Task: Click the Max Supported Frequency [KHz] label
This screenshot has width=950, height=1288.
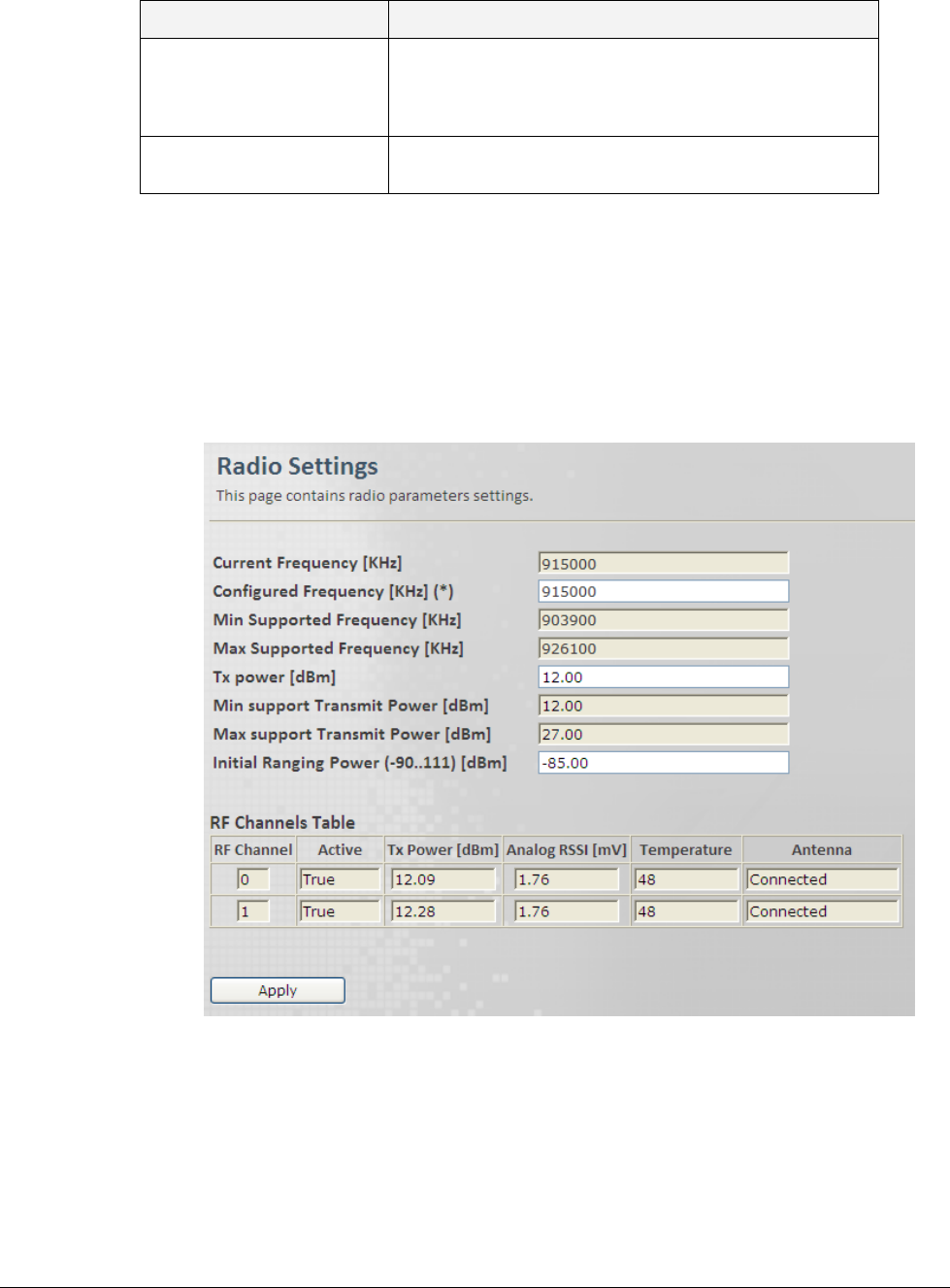Action: click(x=339, y=648)
